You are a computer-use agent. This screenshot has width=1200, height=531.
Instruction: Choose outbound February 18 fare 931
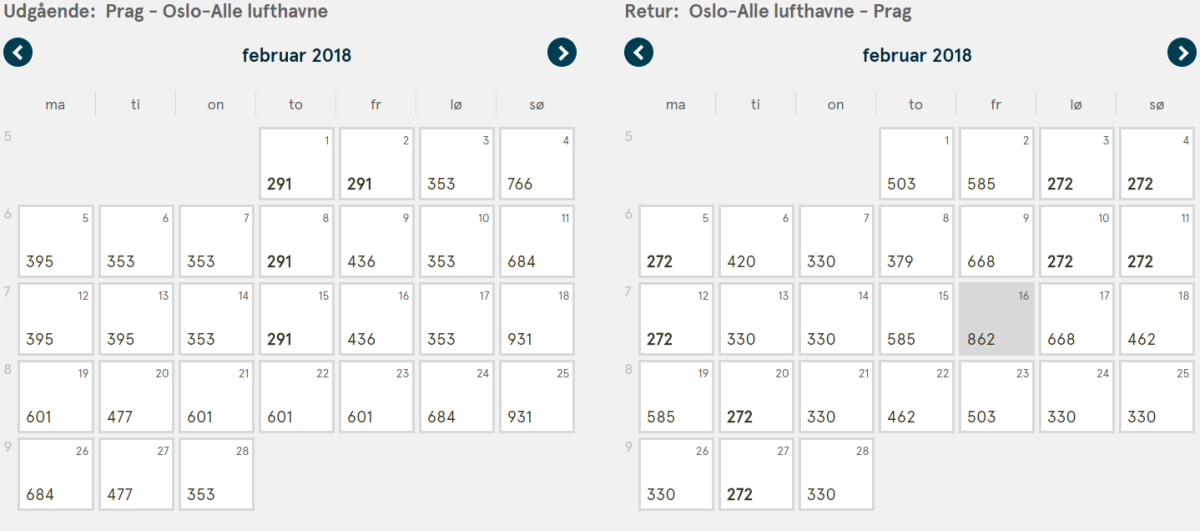537,319
